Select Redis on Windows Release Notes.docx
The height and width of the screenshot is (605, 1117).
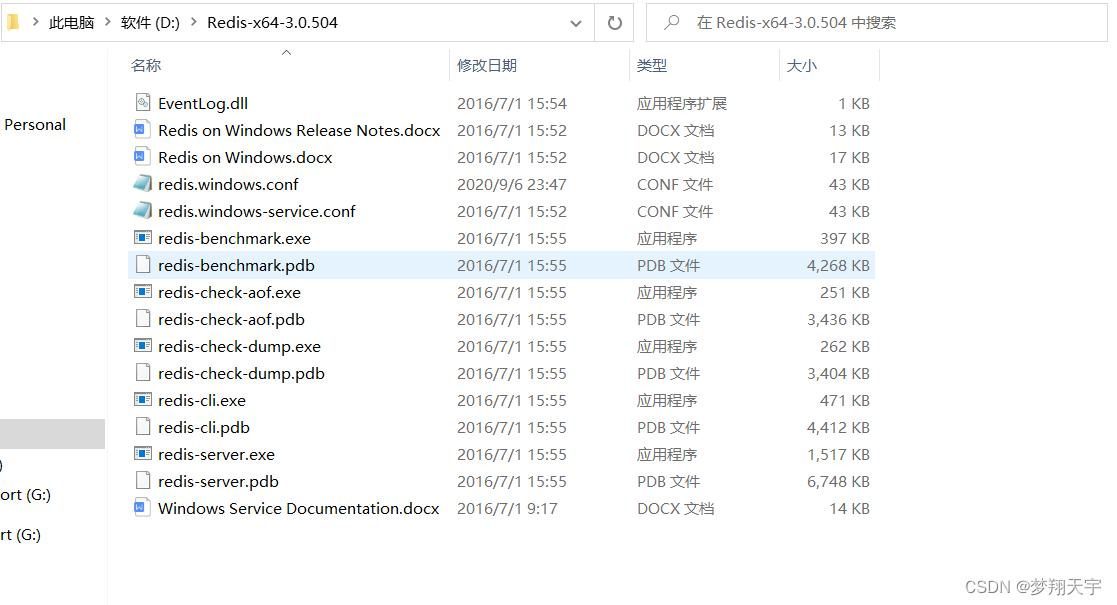(x=299, y=130)
